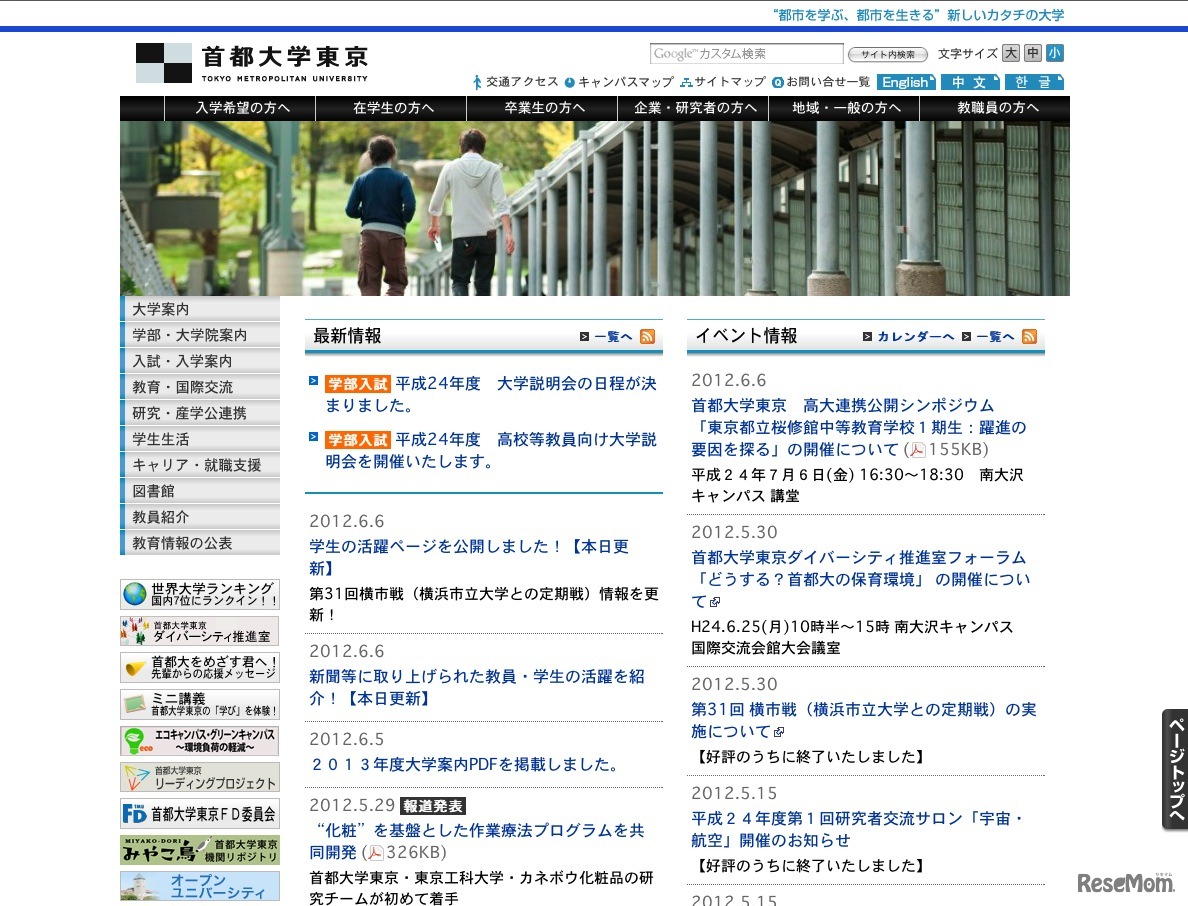Select 教育・国際交流 in side menu
This screenshot has width=1188, height=906.
pyautogui.click(x=200, y=387)
